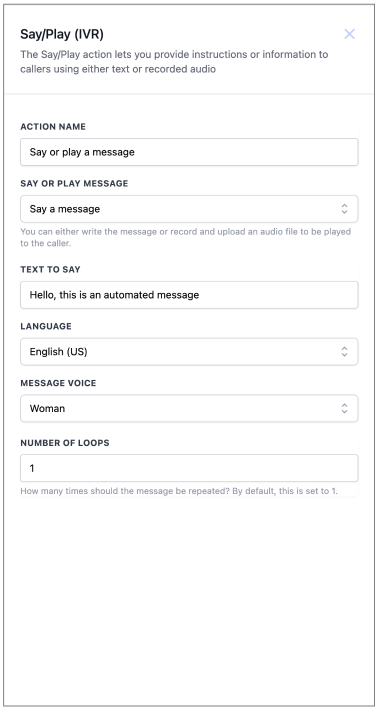The width and height of the screenshot is (381, 709).
Task: Click the NUMBER OF LOOPS label
Action: pyautogui.click(x=65, y=443)
